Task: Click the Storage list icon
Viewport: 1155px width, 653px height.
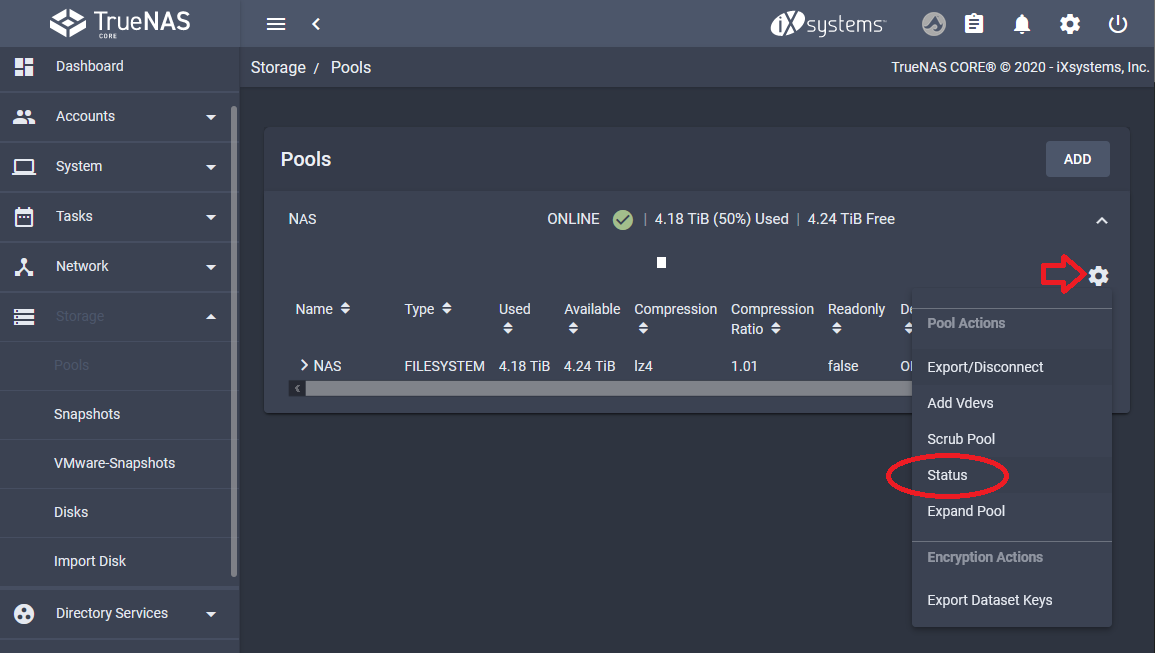Action: click(x=24, y=317)
